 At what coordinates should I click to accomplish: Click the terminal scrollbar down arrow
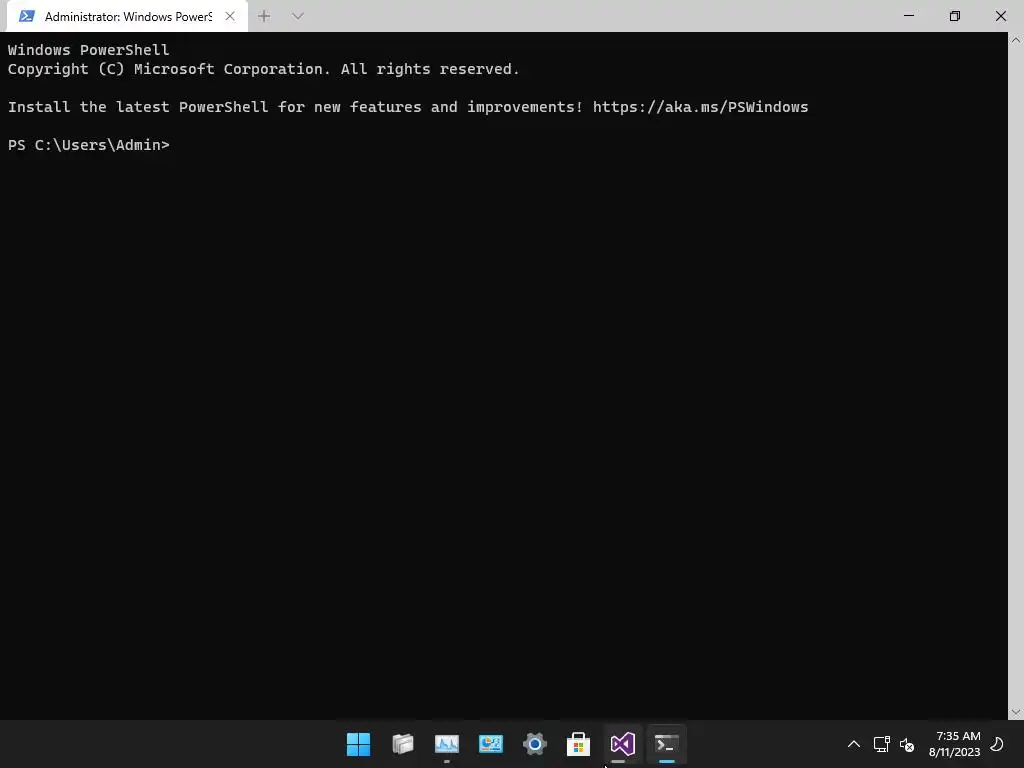click(1016, 712)
